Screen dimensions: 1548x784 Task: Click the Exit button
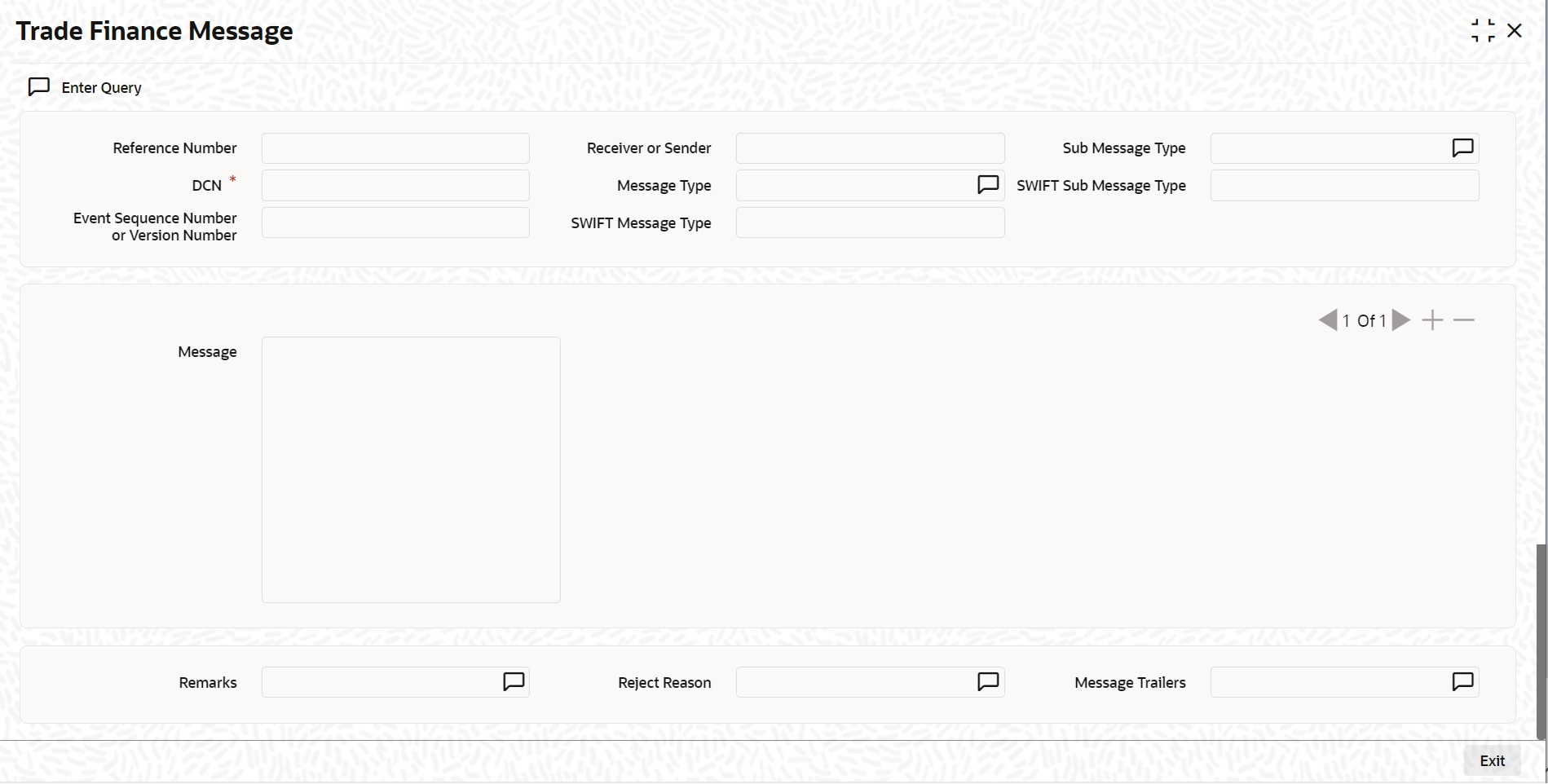[1492, 760]
